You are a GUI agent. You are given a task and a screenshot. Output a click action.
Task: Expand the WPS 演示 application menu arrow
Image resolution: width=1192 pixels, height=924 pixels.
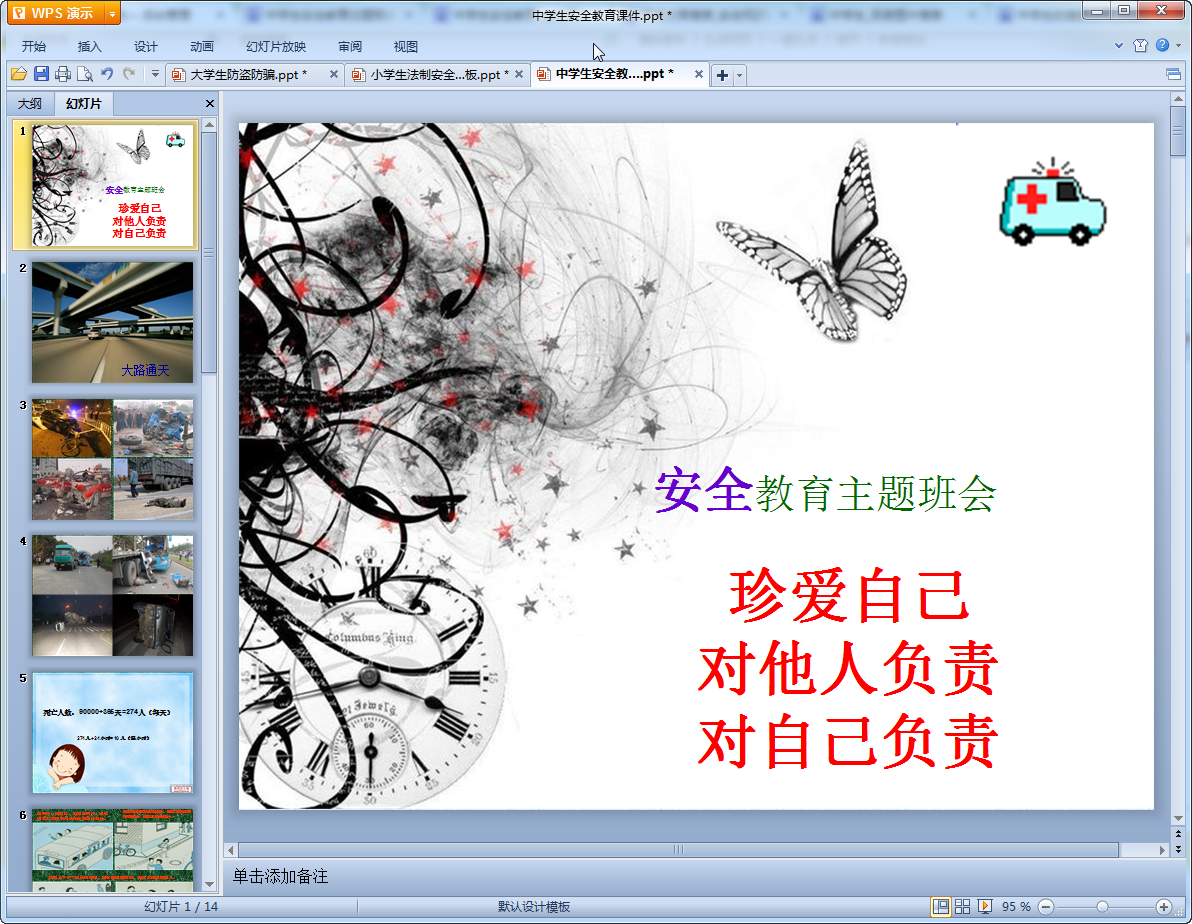(111, 13)
